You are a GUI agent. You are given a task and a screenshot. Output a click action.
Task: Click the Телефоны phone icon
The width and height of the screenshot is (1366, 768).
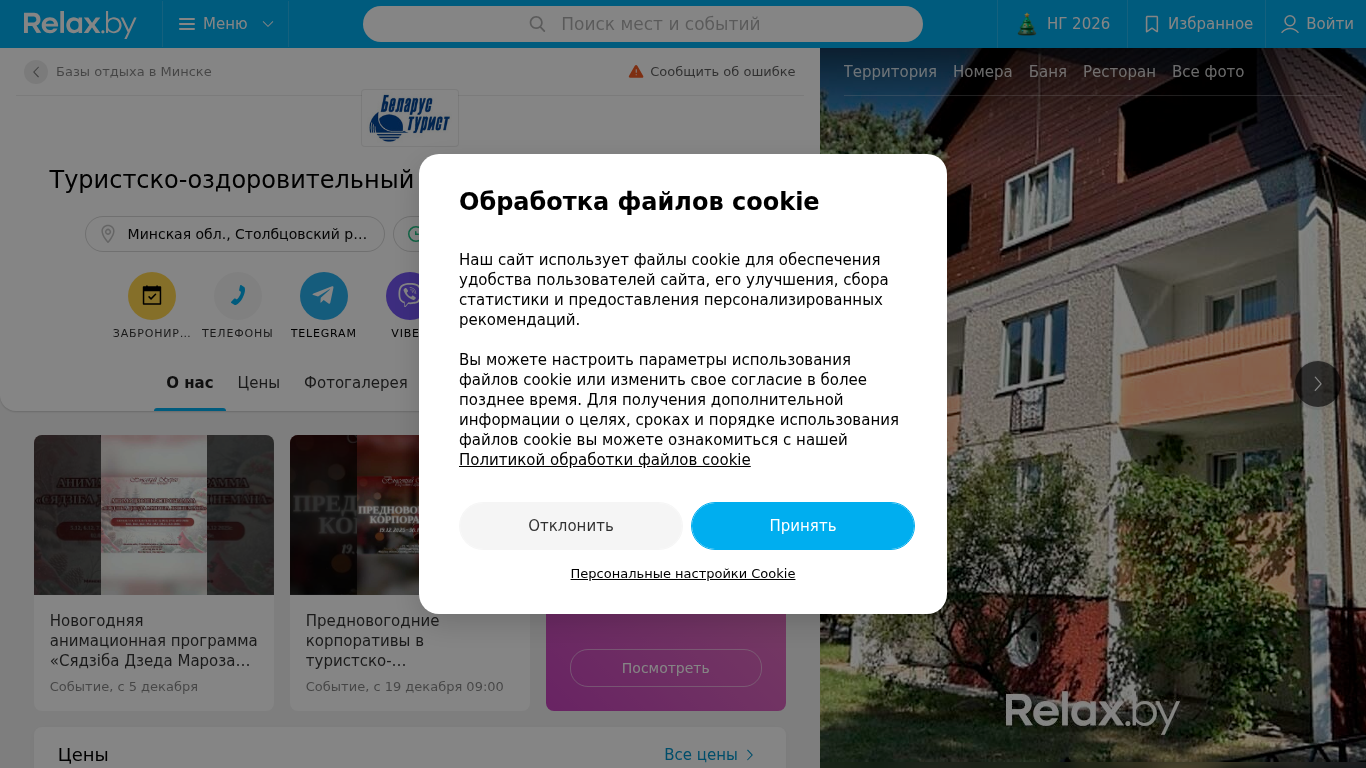tap(238, 296)
